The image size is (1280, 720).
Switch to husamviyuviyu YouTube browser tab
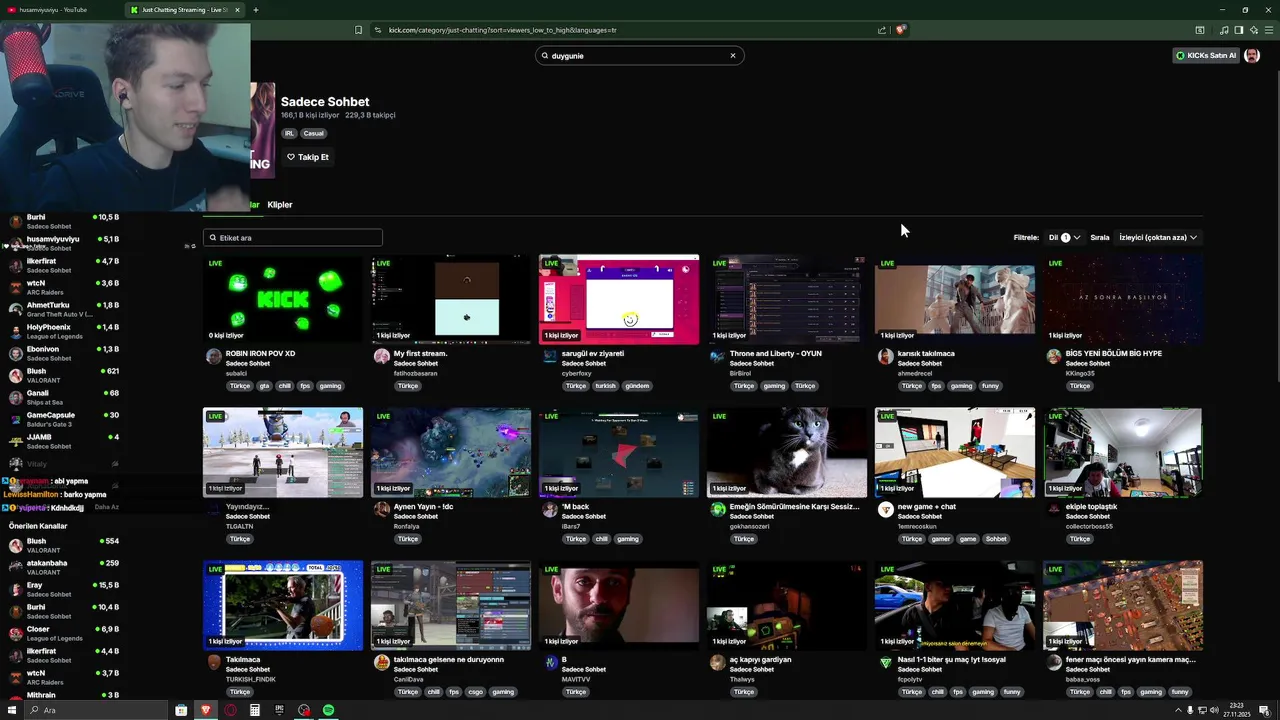pos(60,10)
